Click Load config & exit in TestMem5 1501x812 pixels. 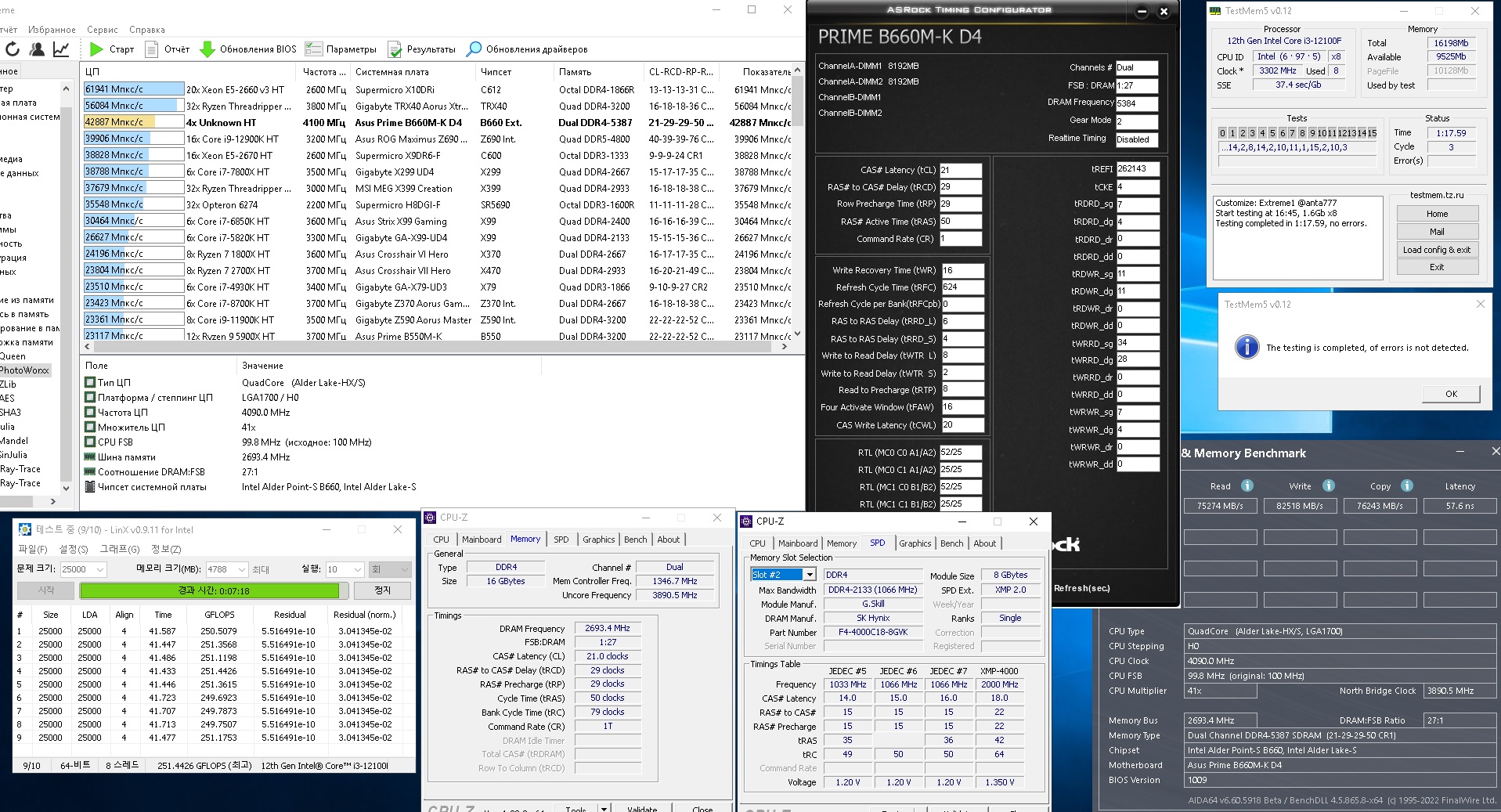[x=1437, y=250]
